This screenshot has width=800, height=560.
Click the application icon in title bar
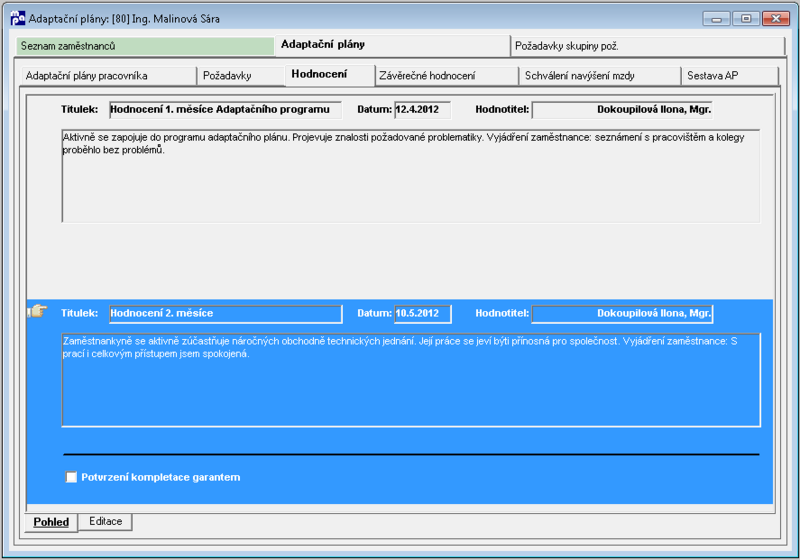coord(17,18)
